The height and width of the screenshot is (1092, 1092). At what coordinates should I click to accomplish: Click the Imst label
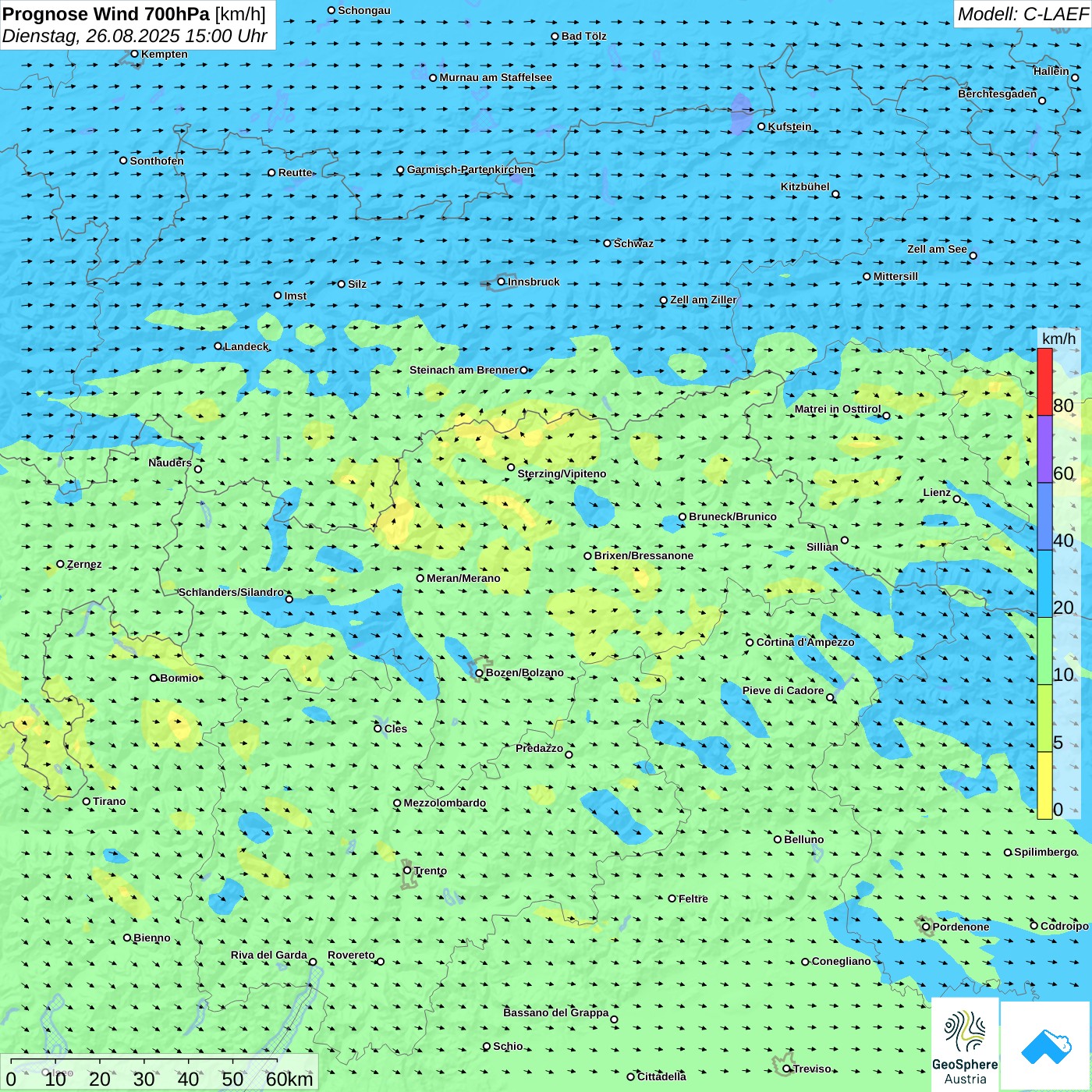point(296,296)
